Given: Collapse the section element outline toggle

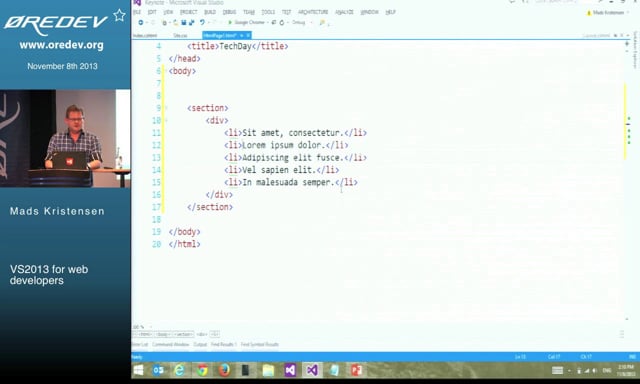Looking at the screenshot, I should (x=166, y=108).
